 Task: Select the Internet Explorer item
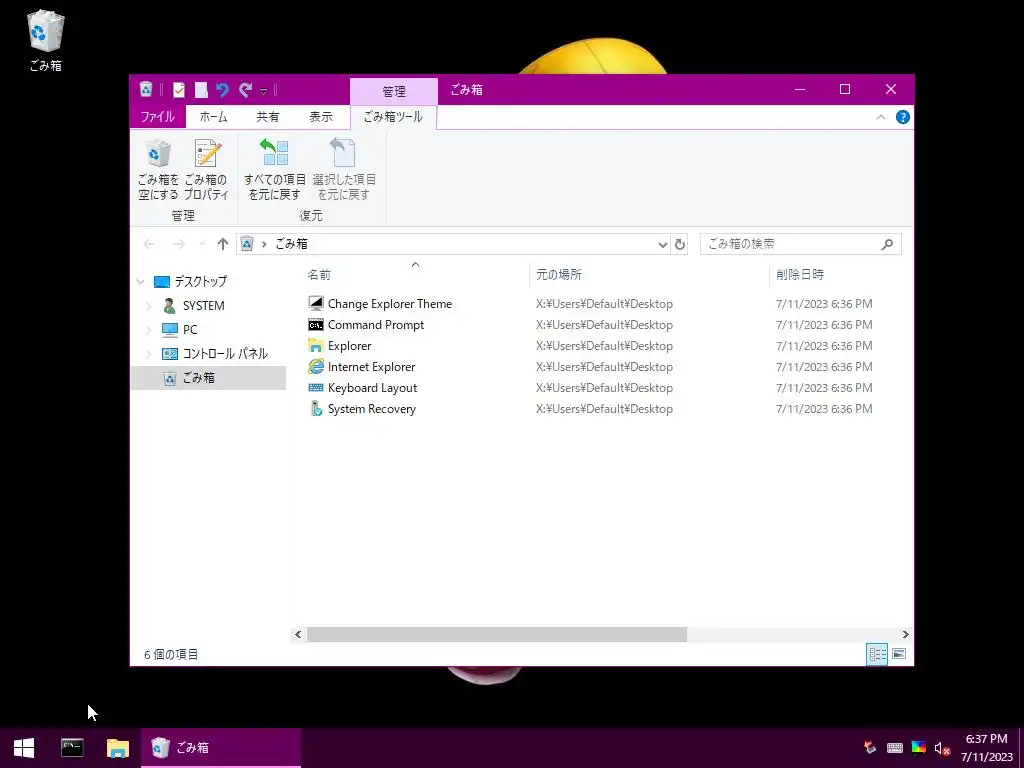pyautogui.click(x=371, y=366)
